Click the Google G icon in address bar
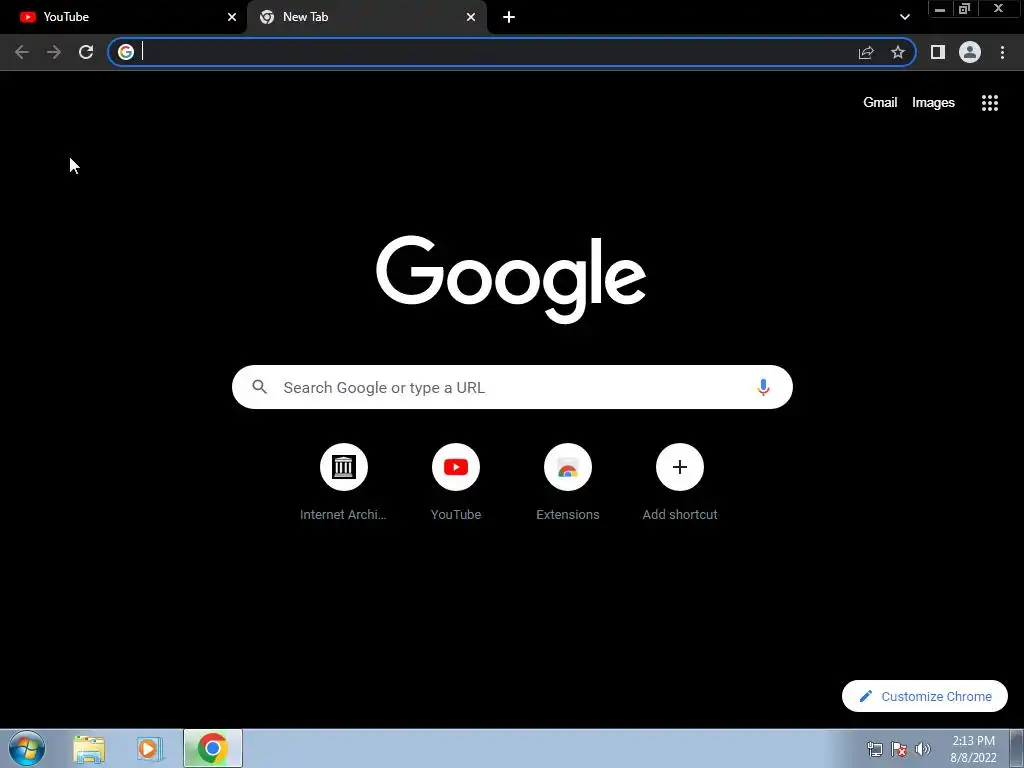 [x=126, y=52]
